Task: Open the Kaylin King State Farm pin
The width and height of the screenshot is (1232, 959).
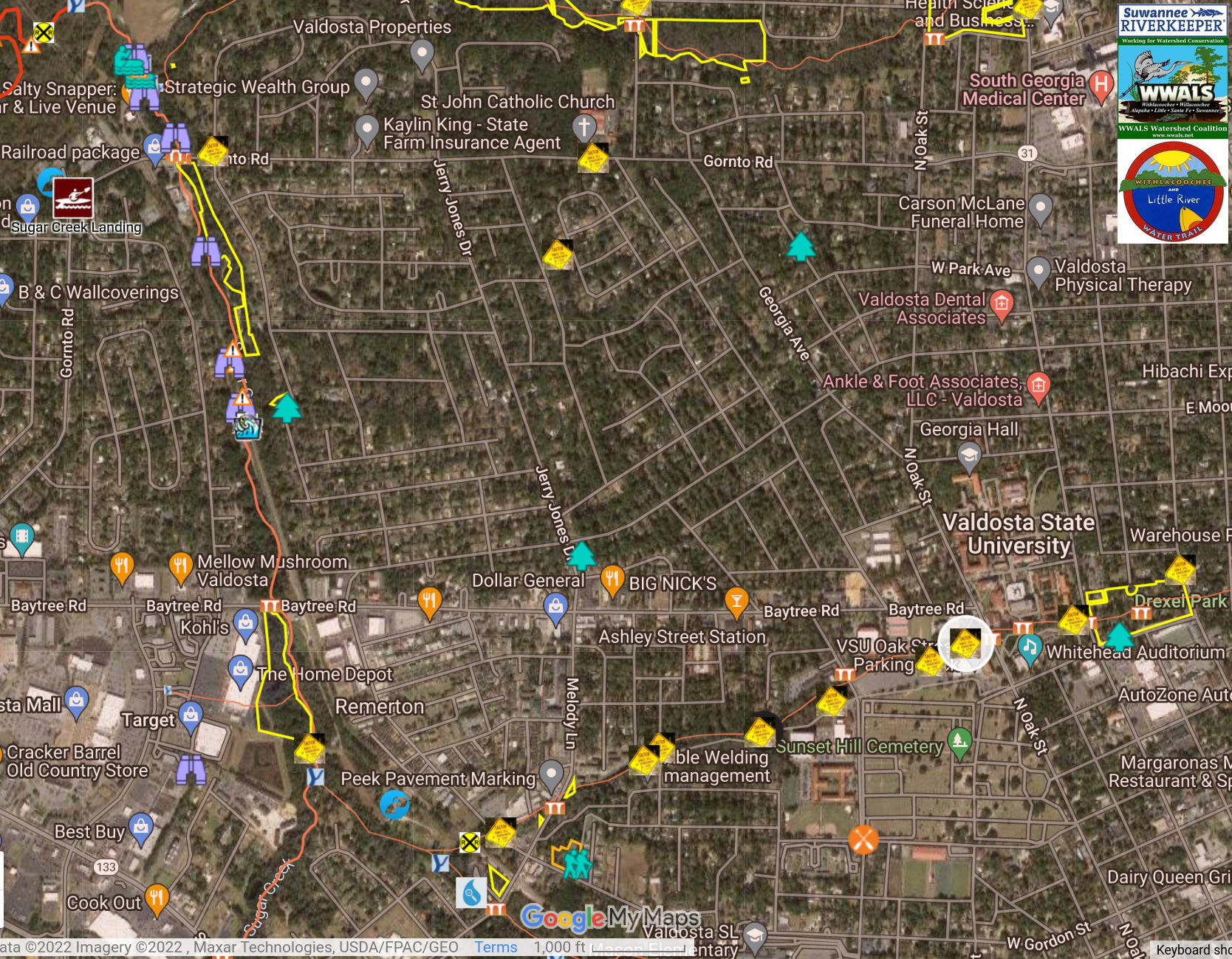Action: (367, 131)
